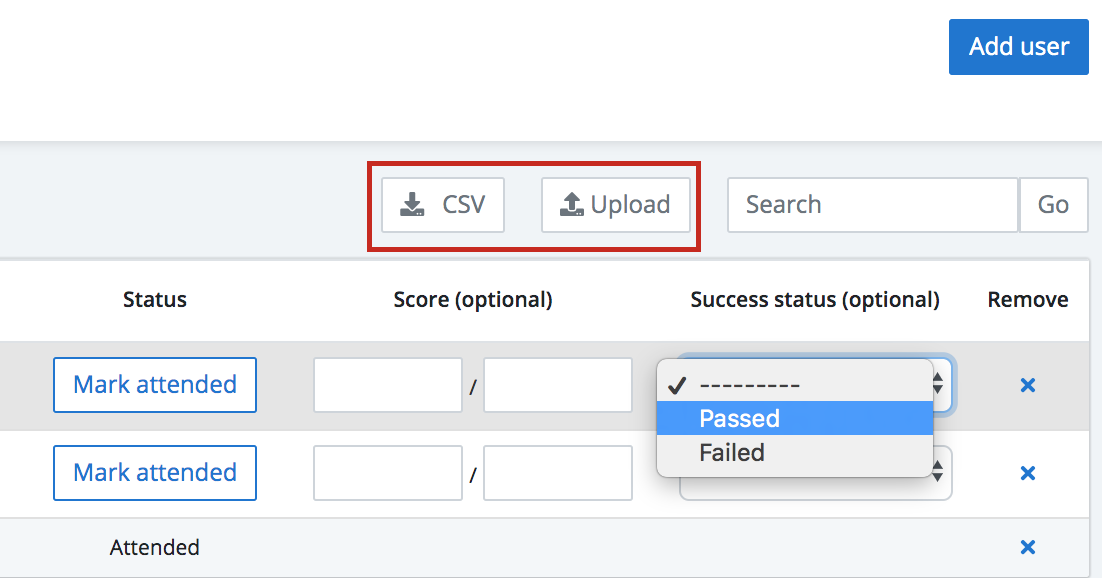Screen dimensions: 1102x578
Task: Click second row maximum score field
Action: (x=558, y=473)
